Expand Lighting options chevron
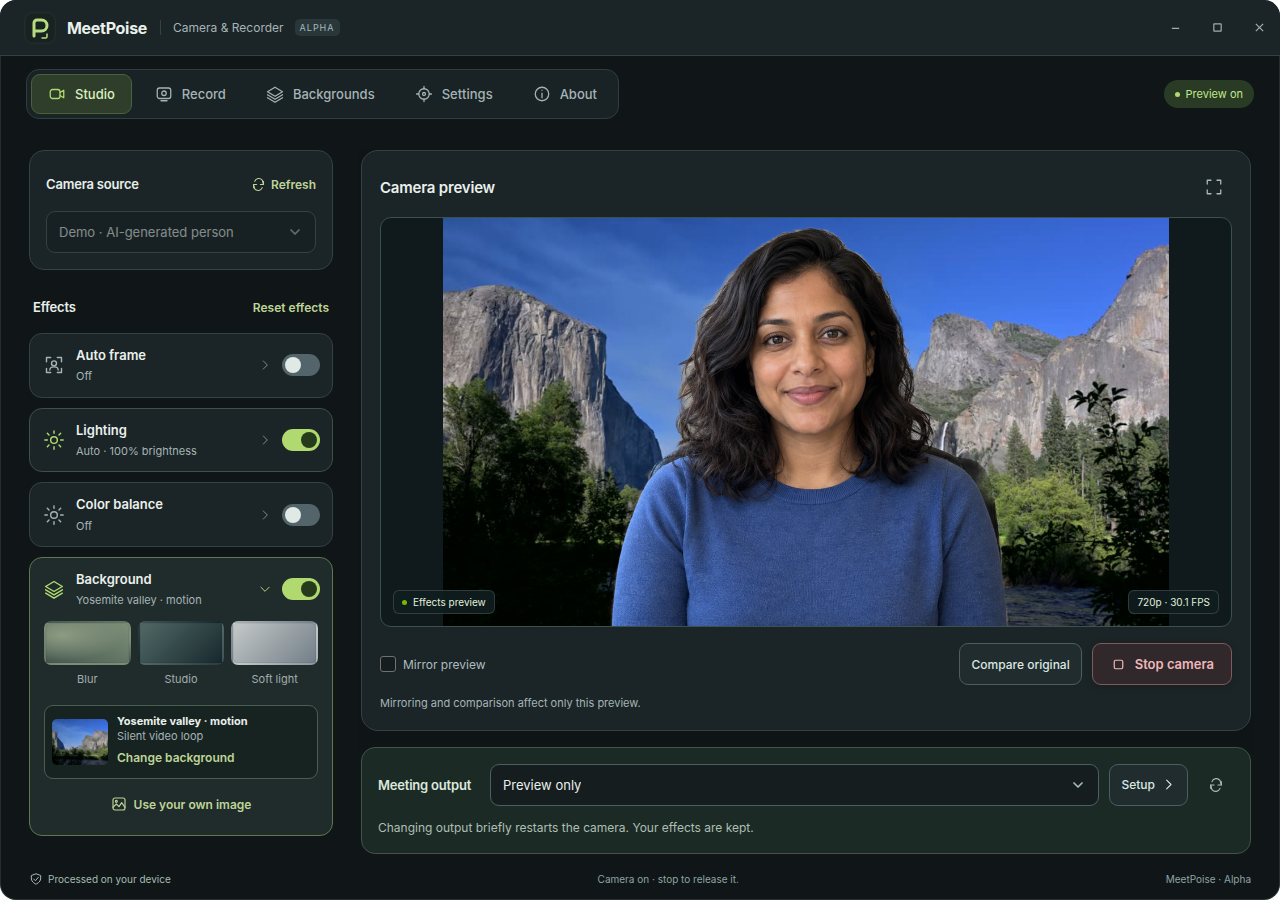 click(x=265, y=440)
